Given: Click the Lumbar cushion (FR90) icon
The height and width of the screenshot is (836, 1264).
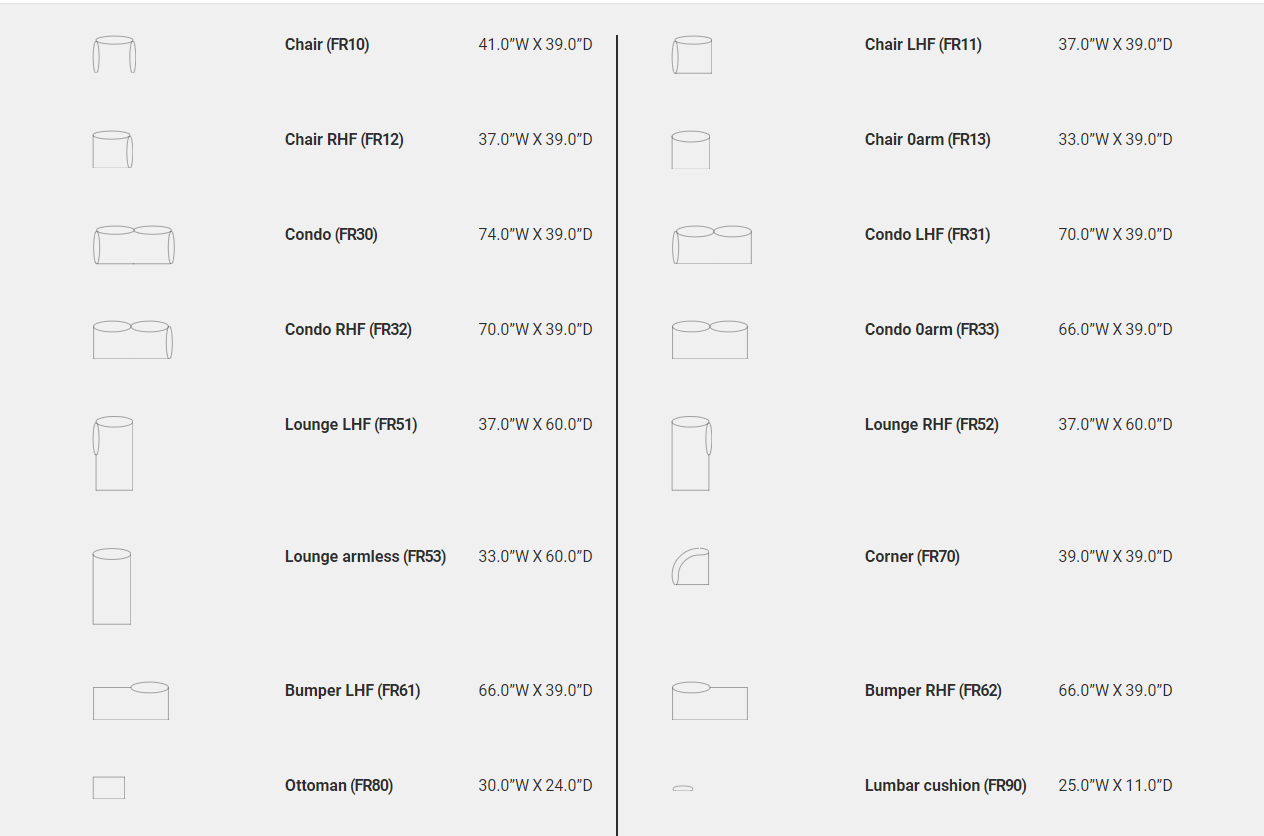Looking at the screenshot, I should [683, 788].
